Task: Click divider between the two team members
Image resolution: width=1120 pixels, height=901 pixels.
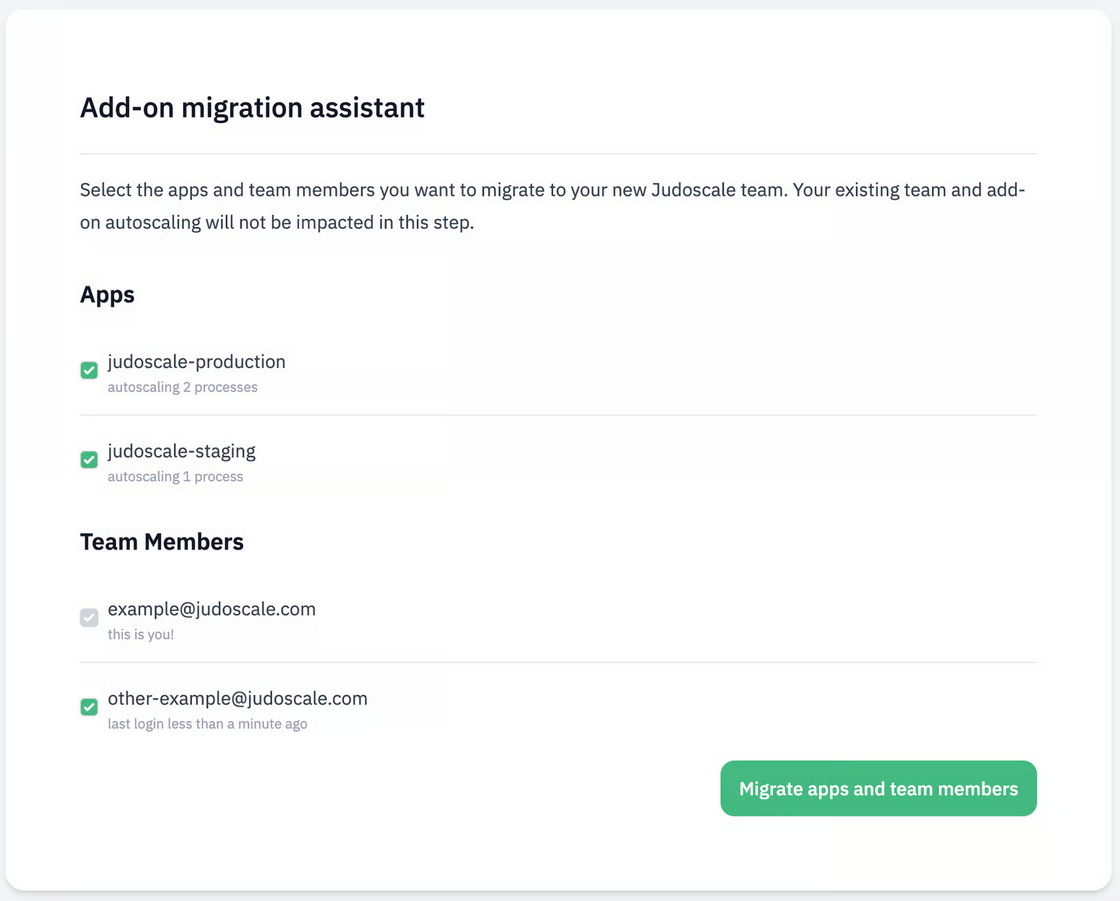Action: coord(558,662)
